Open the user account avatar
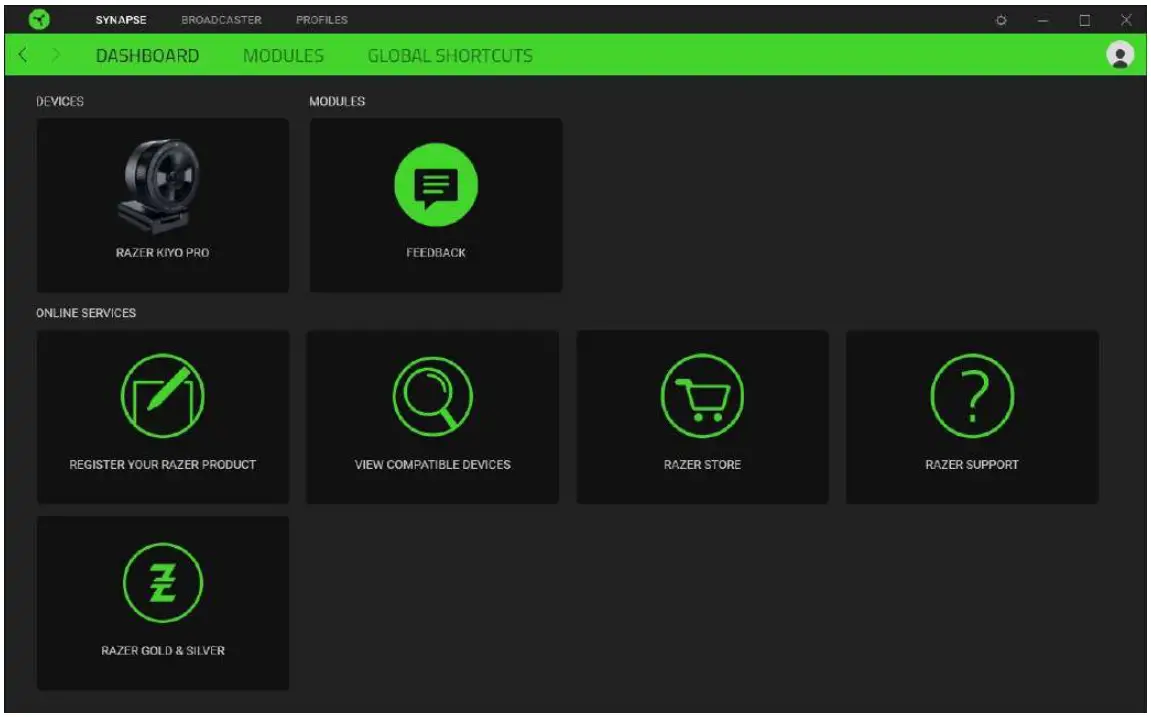The height and width of the screenshot is (717, 1151). click(1119, 55)
